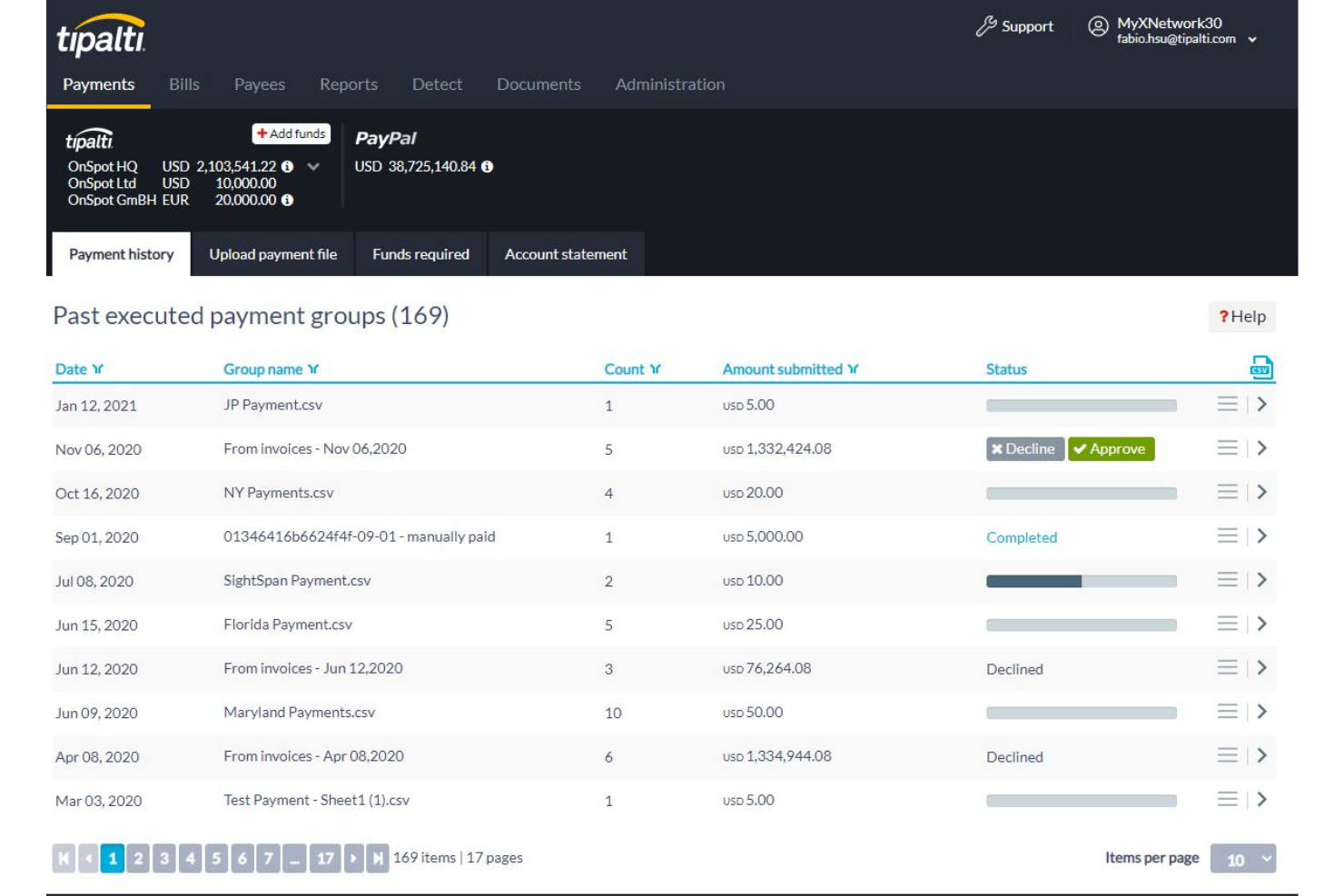Select the Maryland Payments.csv group name
Viewport: 1344px width, 896px height.
coord(299,713)
